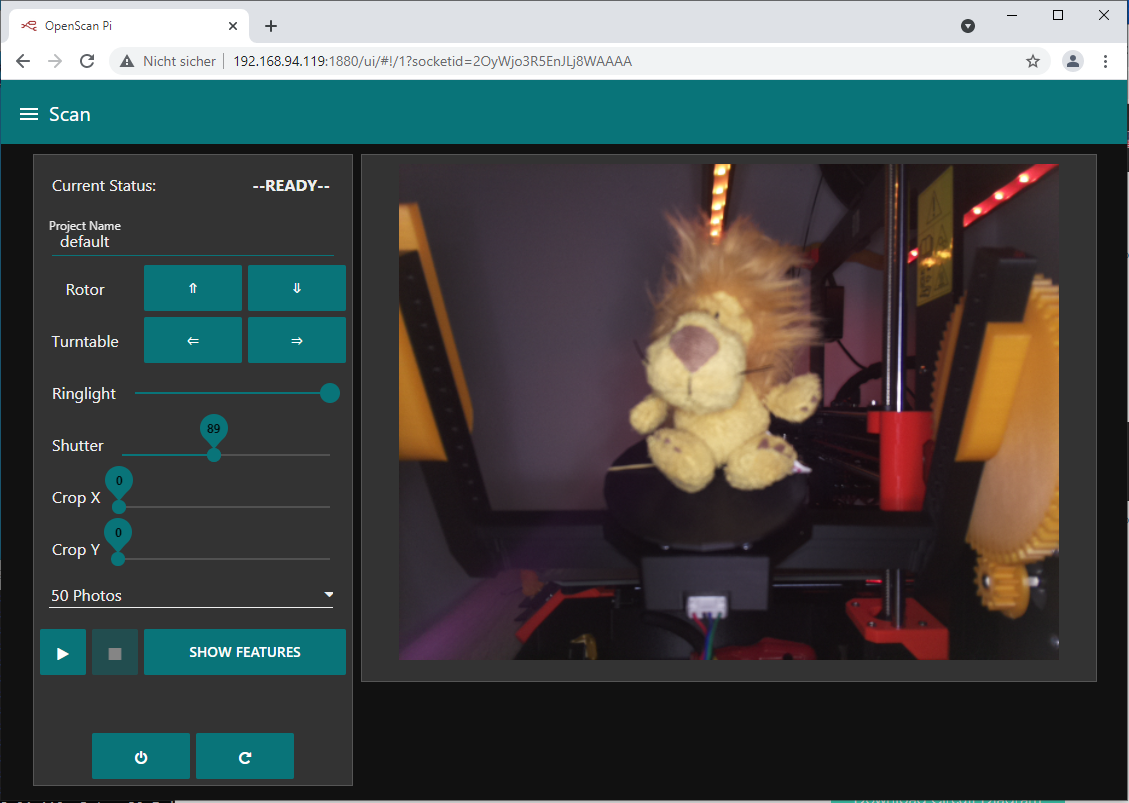Click the Crop Y slider handle
Viewport: 1129px width, 803px height.
coord(118,558)
